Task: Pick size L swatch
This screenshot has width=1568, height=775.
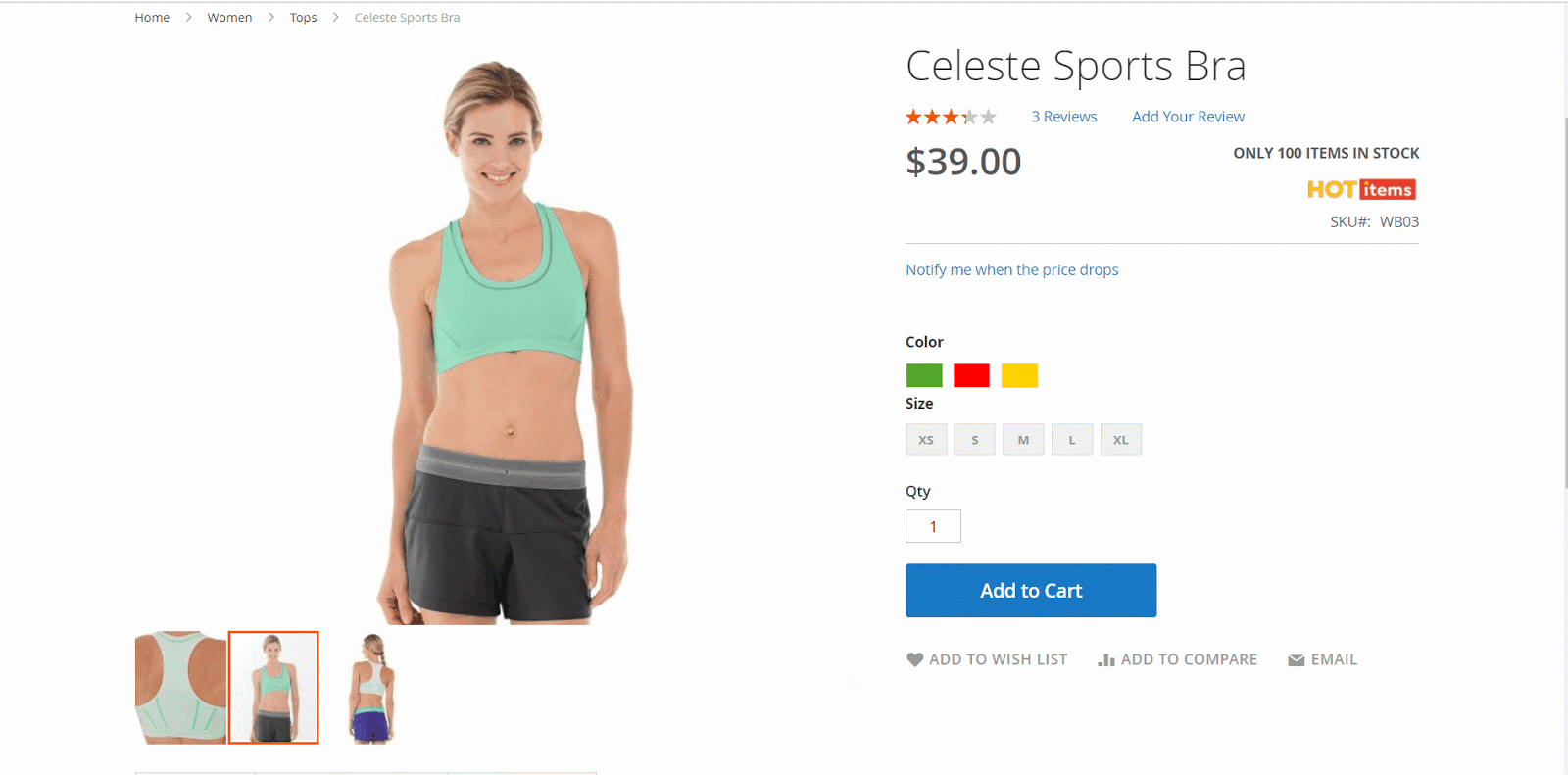Action: (x=1072, y=440)
